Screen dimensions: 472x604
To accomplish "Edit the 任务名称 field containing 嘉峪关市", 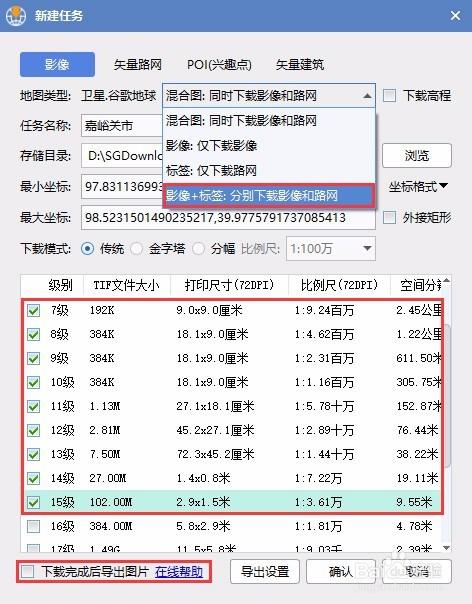I will 122,126.
